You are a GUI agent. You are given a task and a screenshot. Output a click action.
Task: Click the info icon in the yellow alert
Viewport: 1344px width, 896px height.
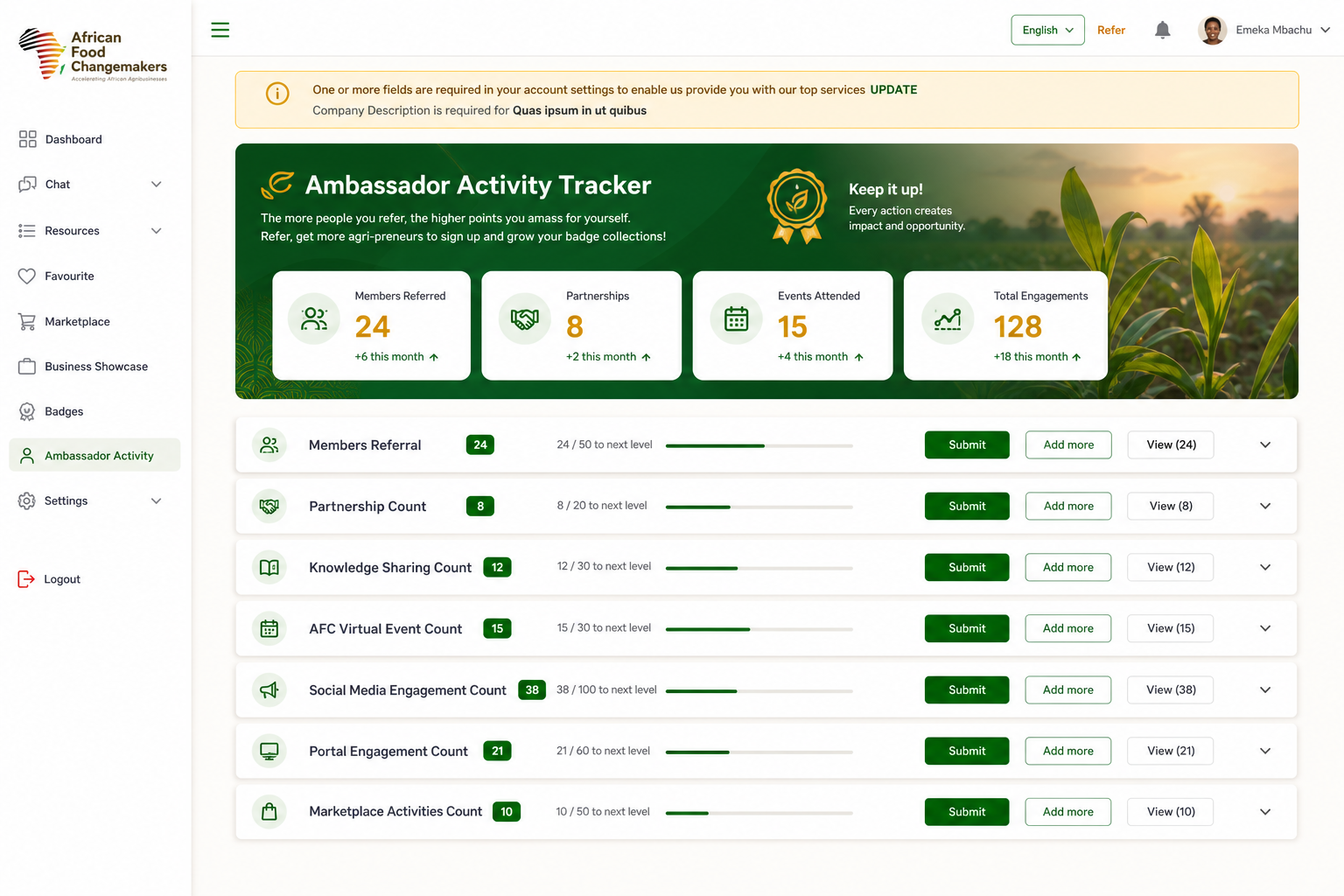click(277, 93)
